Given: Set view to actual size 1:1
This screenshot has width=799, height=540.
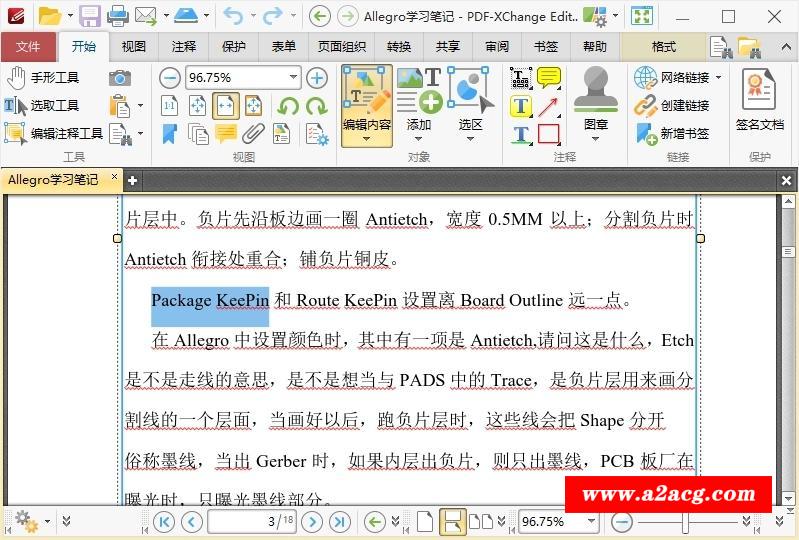Looking at the screenshot, I should click(170, 106).
